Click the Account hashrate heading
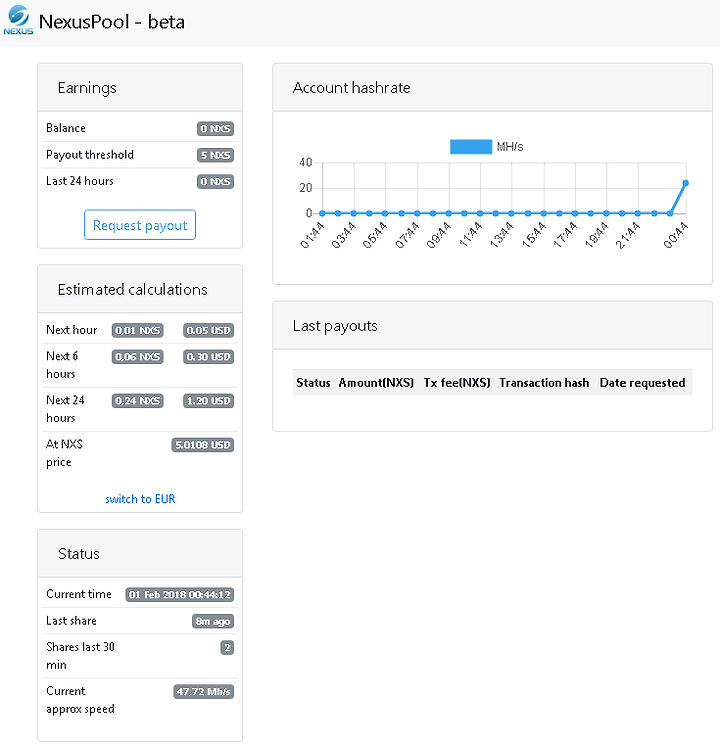This screenshot has width=720, height=745. [x=351, y=88]
